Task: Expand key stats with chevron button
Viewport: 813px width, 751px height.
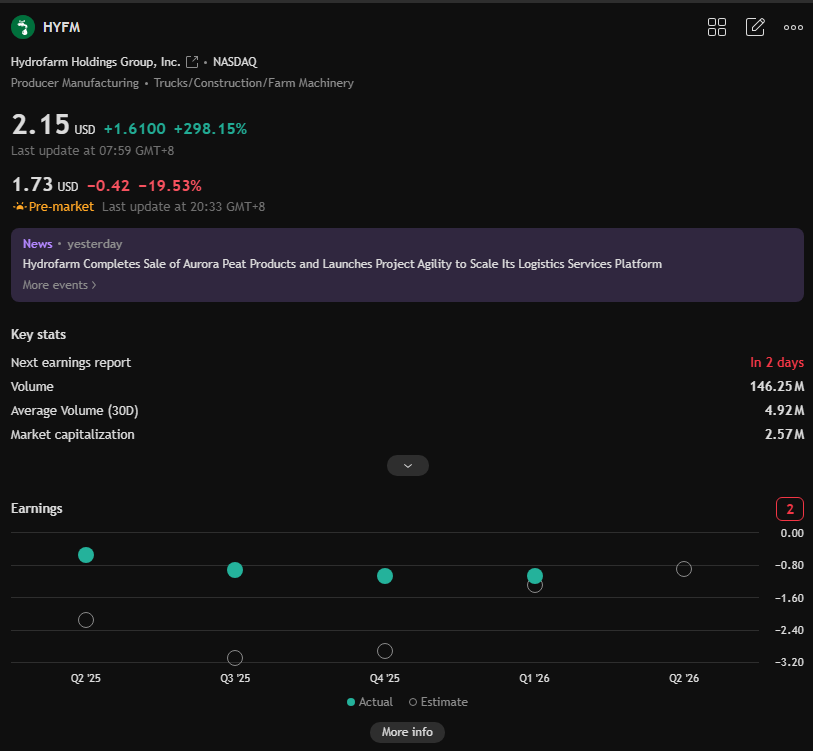Action: tap(408, 465)
